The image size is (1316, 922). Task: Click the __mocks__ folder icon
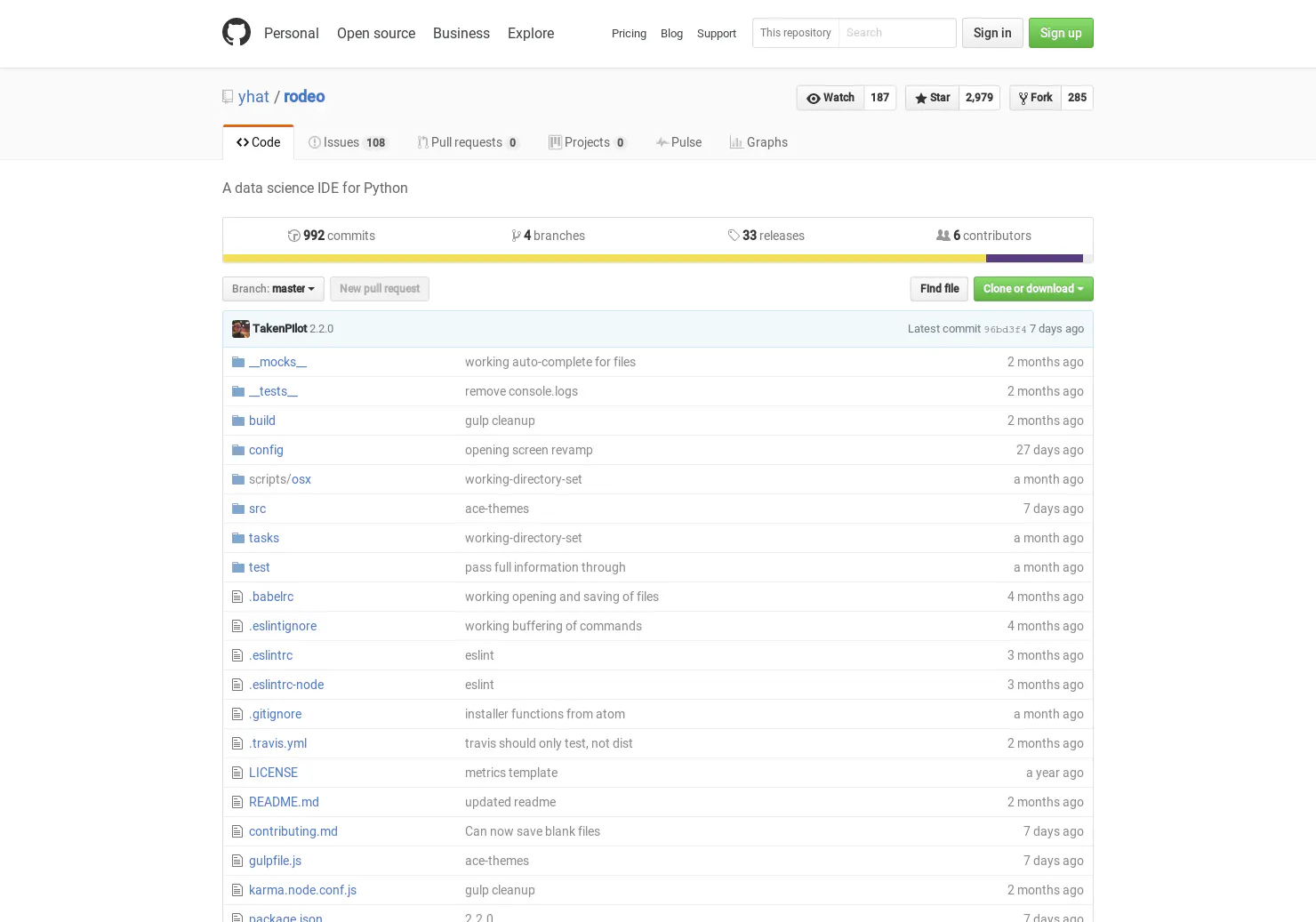(238, 362)
